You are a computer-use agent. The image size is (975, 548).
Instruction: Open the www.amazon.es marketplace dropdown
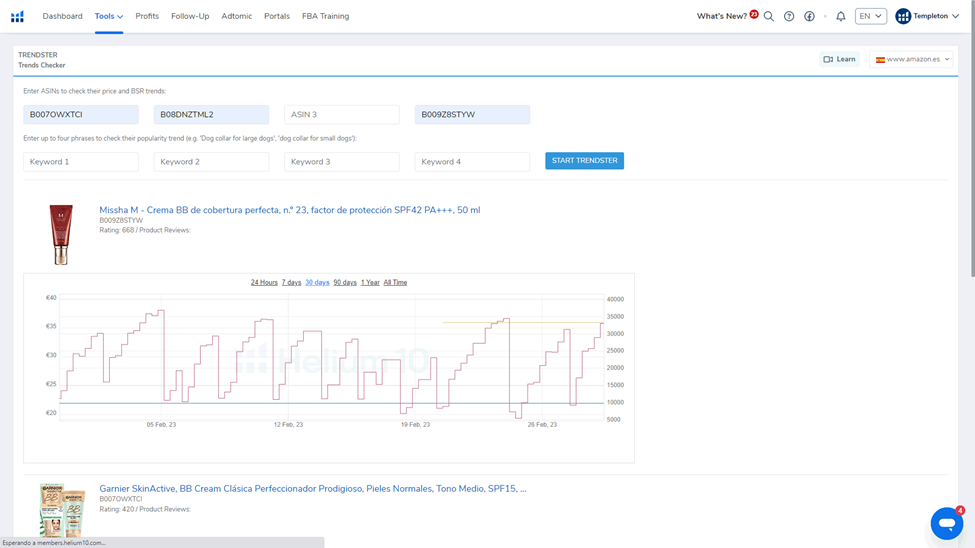912,60
